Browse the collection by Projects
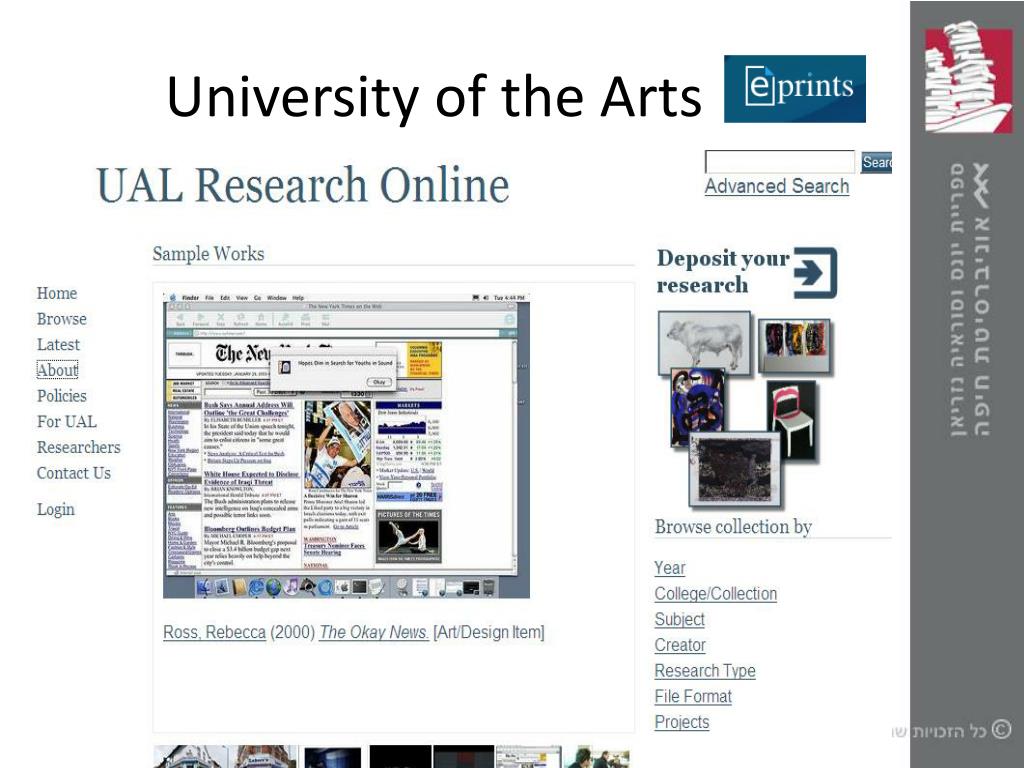The width and height of the screenshot is (1024, 768). [x=682, y=722]
